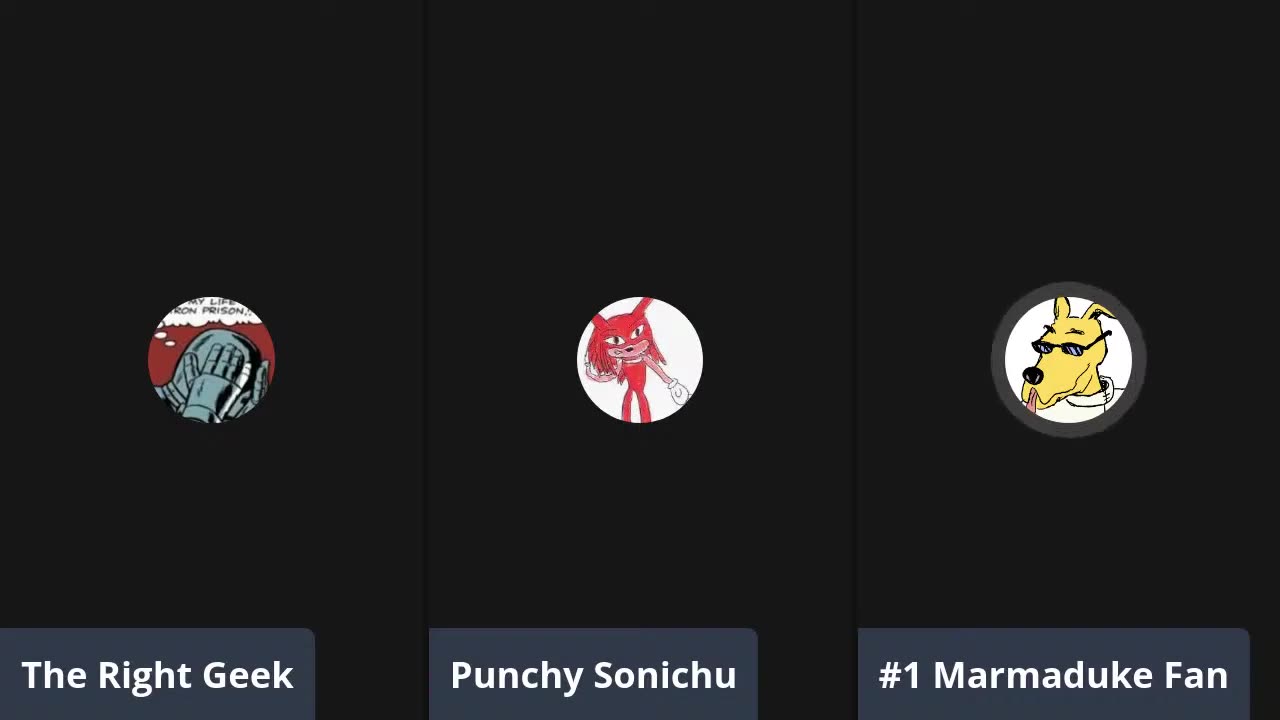Screen dimensions: 1280x720
Task: Click the "#1" text in the right name tag
Action: click(900, 676)
